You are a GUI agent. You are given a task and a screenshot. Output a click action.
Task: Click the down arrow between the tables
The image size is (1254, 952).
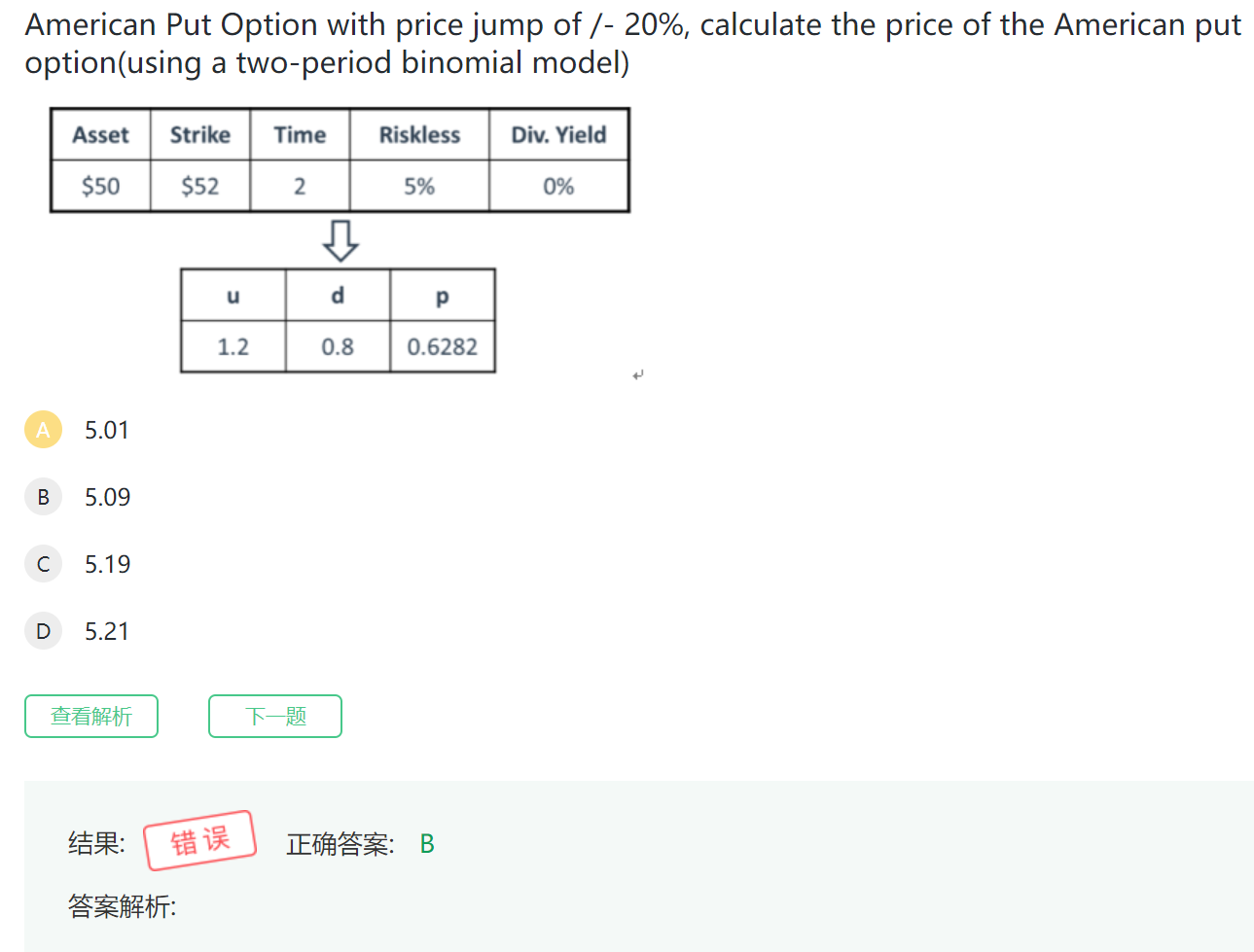[340, 240]
